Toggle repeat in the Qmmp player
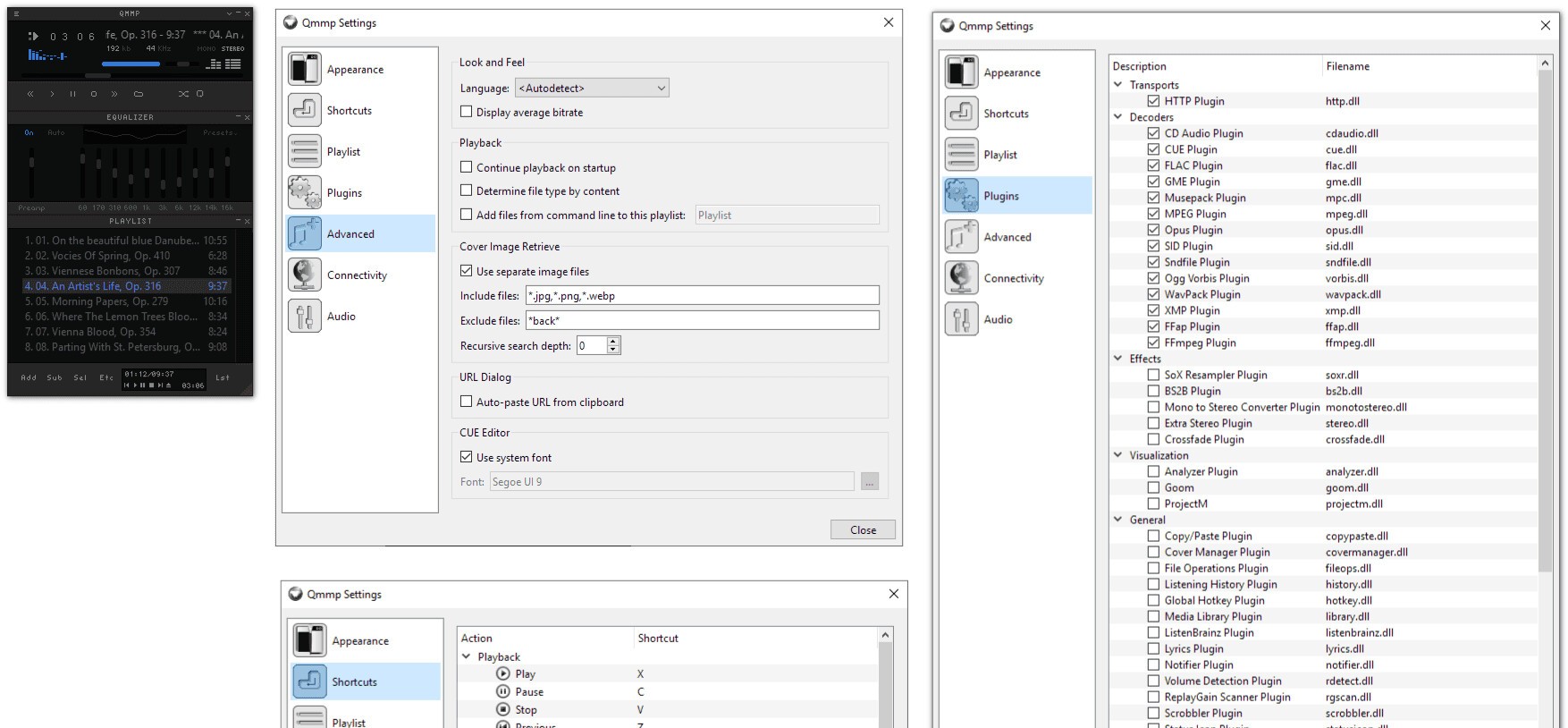The height and width of the screenshot is (728, 1568). [199, 94]
